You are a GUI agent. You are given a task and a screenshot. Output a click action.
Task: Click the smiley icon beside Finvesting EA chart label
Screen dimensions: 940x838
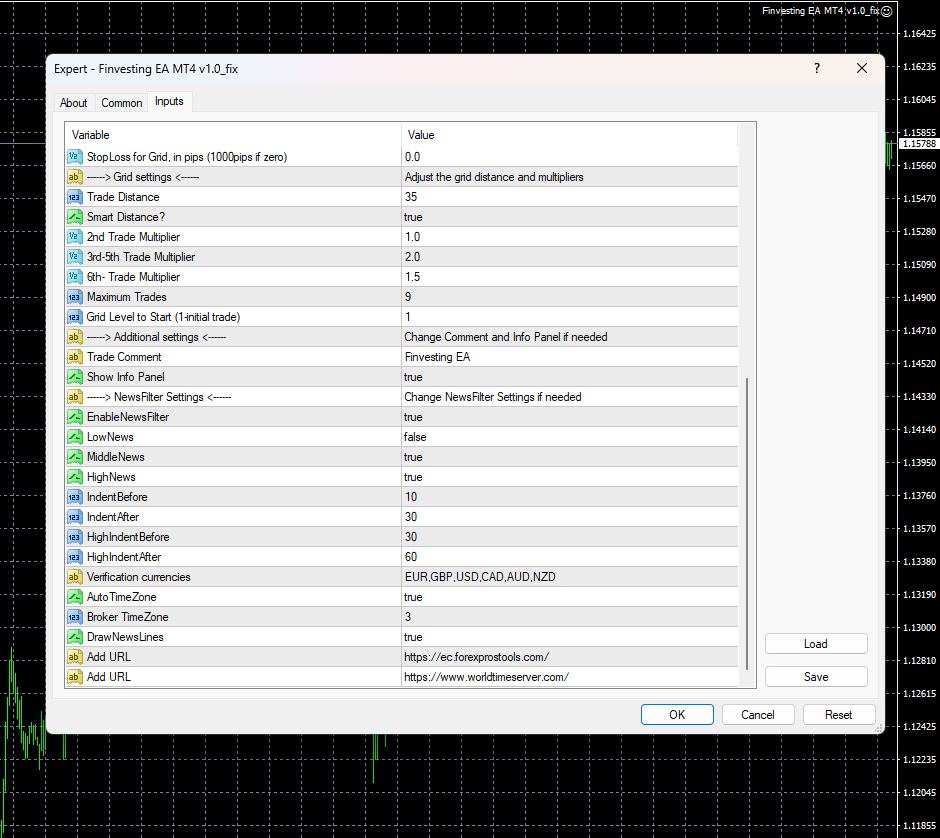pos(887,11)
